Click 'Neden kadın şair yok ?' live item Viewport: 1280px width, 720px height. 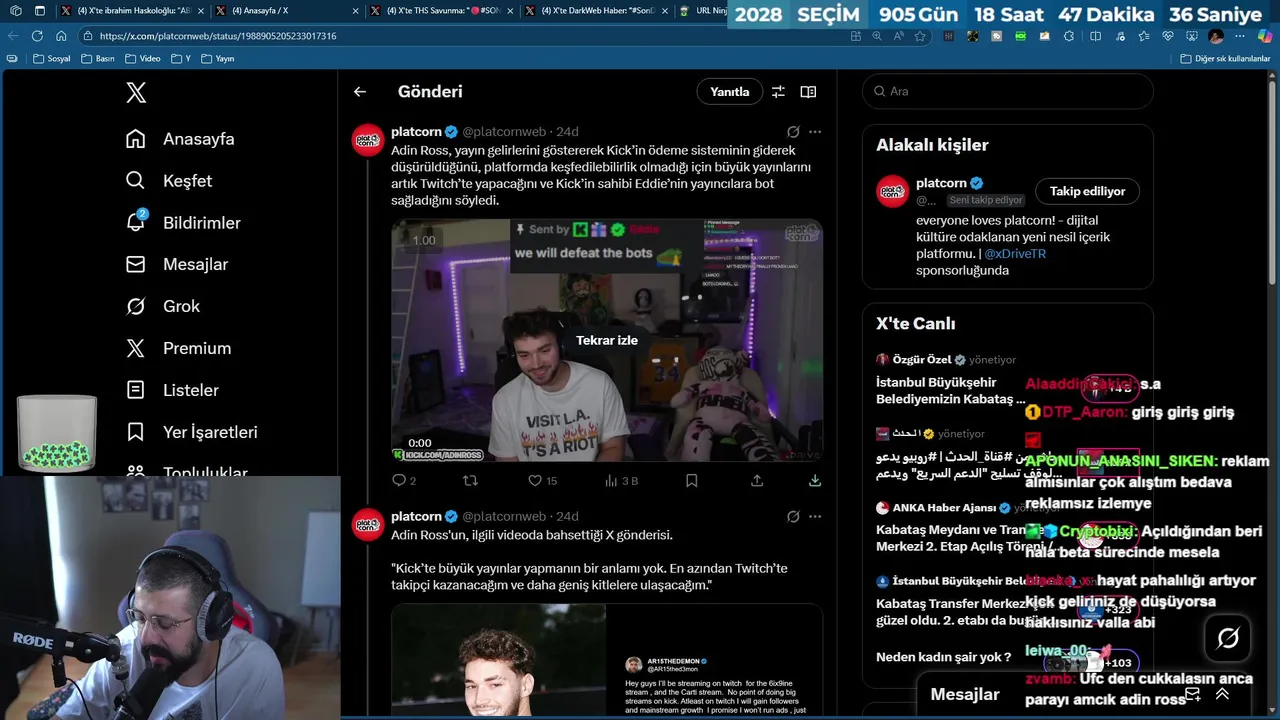coord(944,657)
